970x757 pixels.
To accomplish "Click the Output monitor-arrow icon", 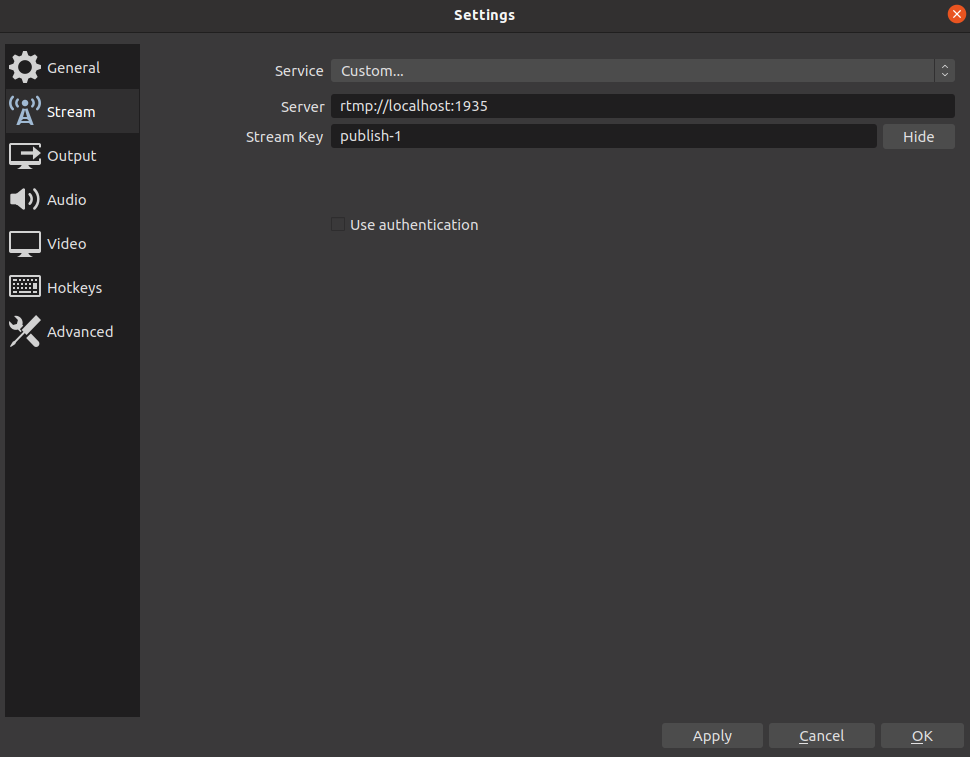I will tap(25, 156).
